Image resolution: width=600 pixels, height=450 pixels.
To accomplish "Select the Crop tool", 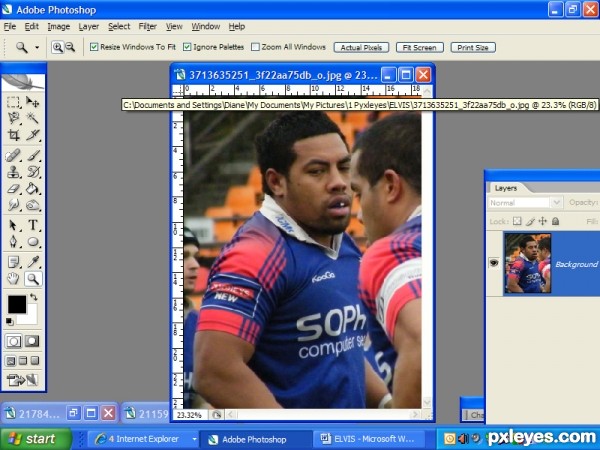I will point(13,135).
